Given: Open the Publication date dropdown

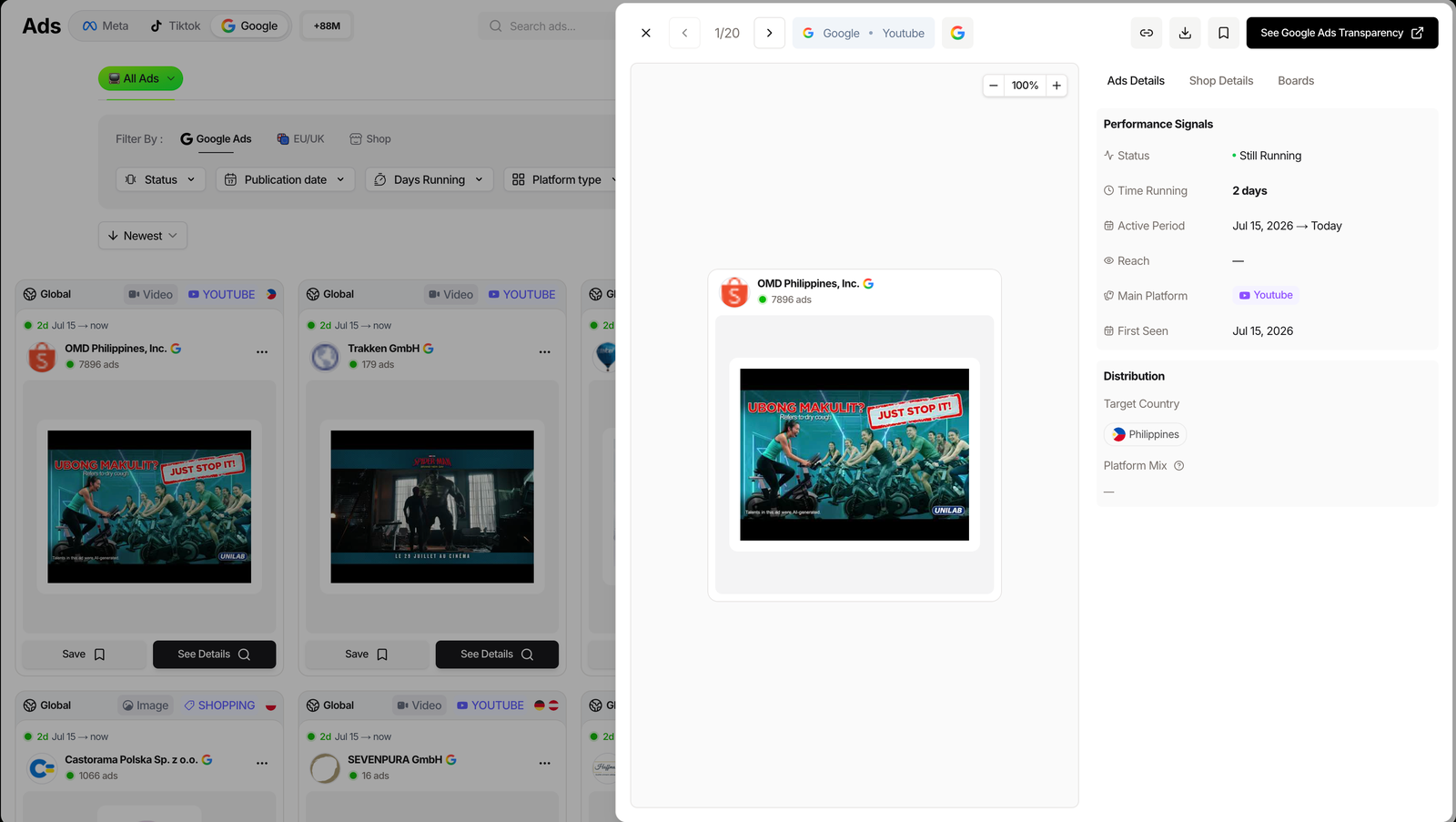Looking at the screenshot, I should [x=285, y=179].
